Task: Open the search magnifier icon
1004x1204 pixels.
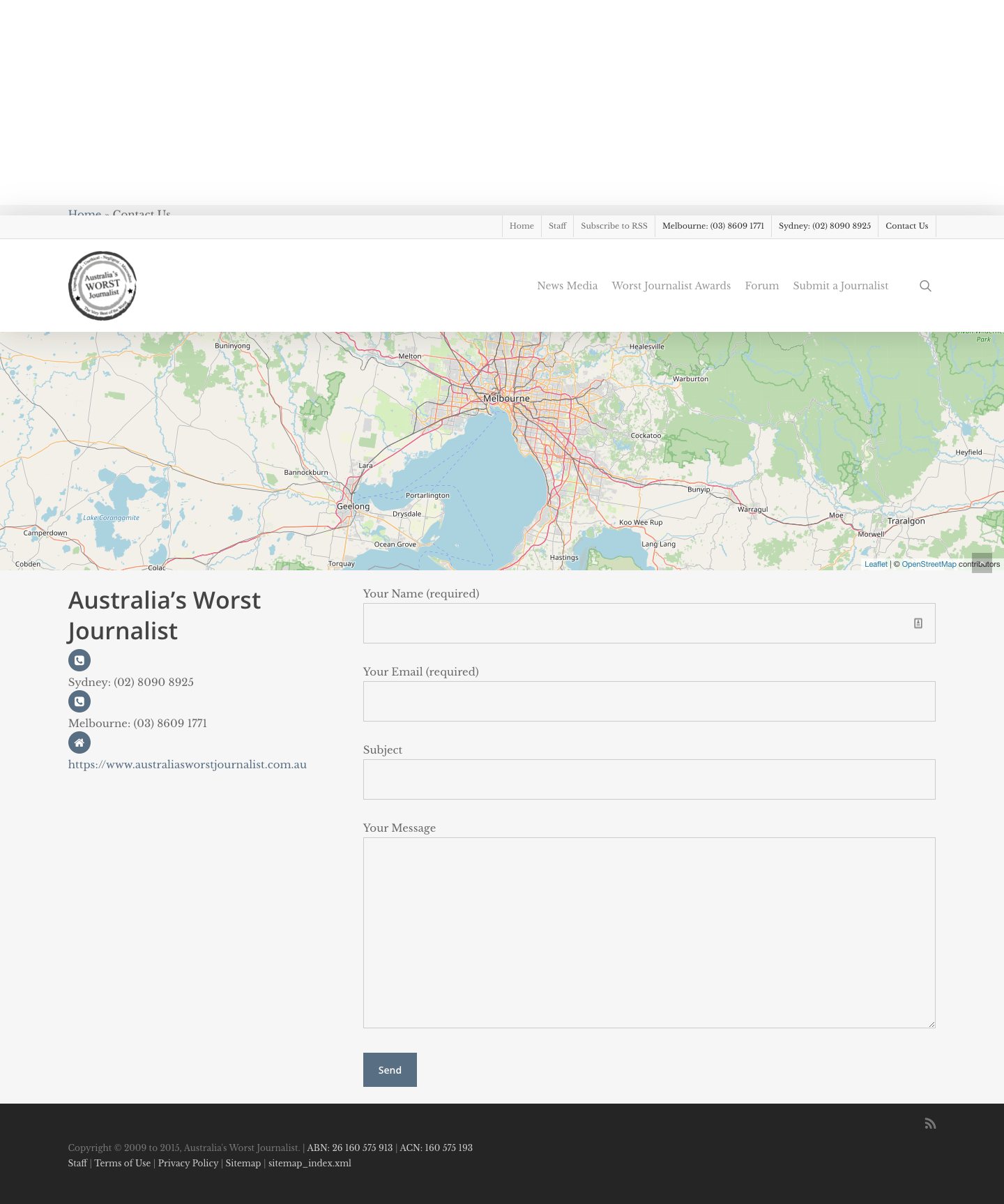Action: point(925,286)
